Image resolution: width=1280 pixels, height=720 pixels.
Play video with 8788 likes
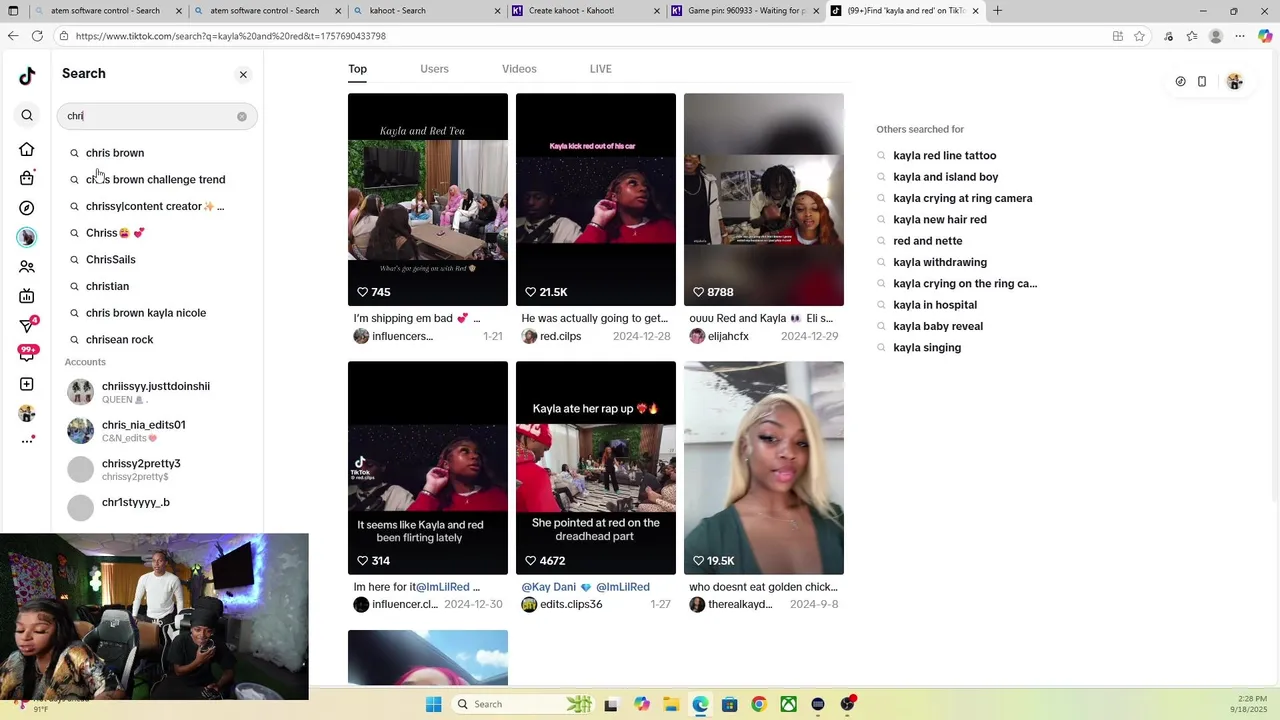click(x=764, y=200)
